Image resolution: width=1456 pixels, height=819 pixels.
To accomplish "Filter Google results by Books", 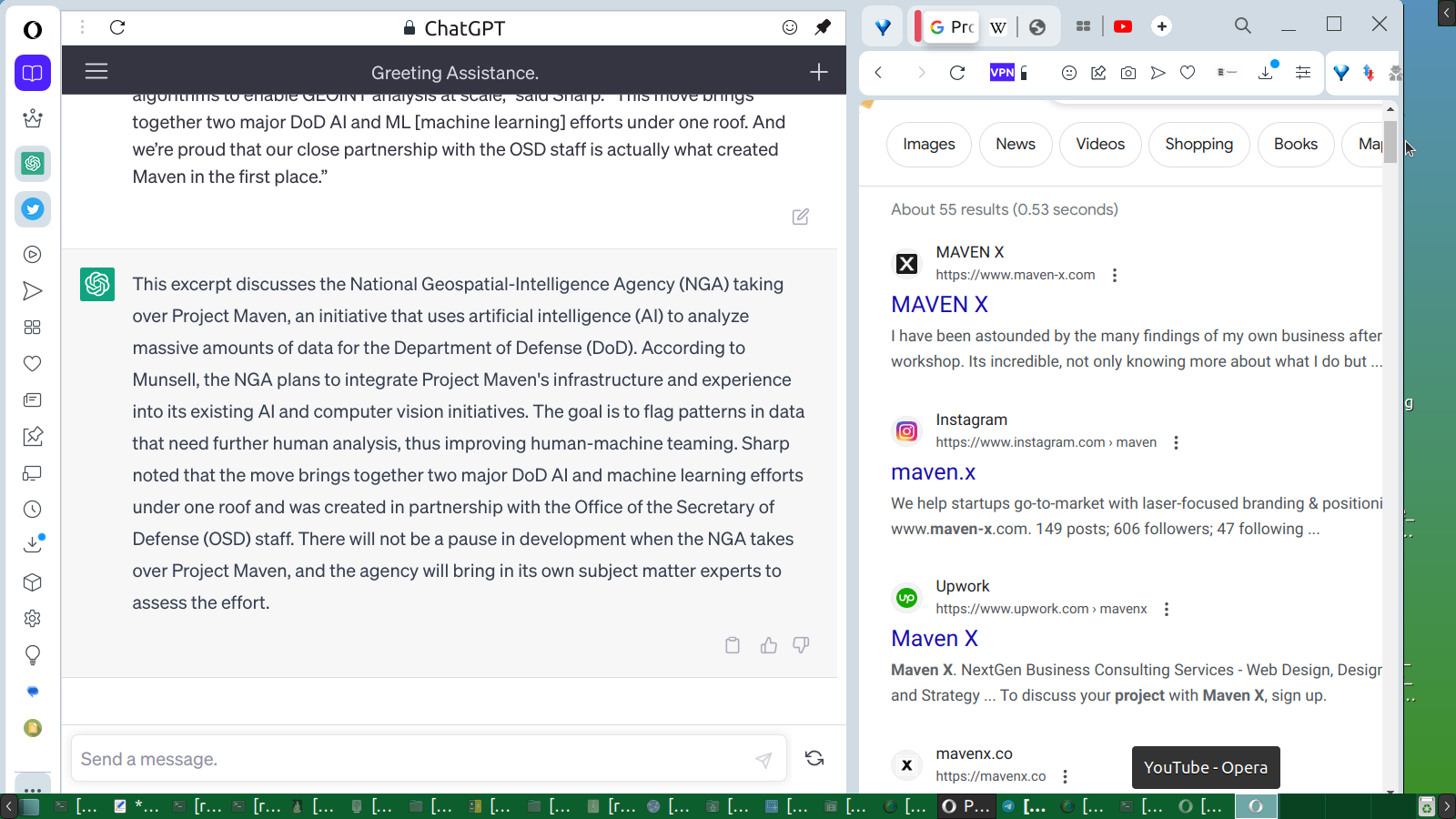I will pyautogui.click(x=1296, y=145).
